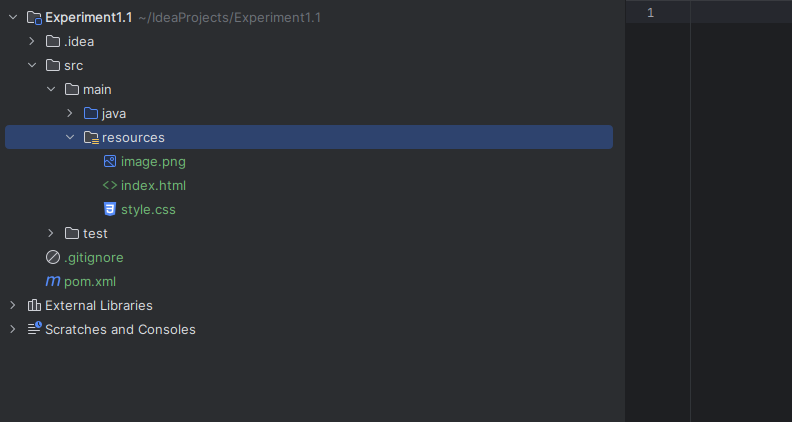Viewport: 792px width, 422px height.
Task: Click the CSS3 icon for style.css
Action: (x=110, y=209)
